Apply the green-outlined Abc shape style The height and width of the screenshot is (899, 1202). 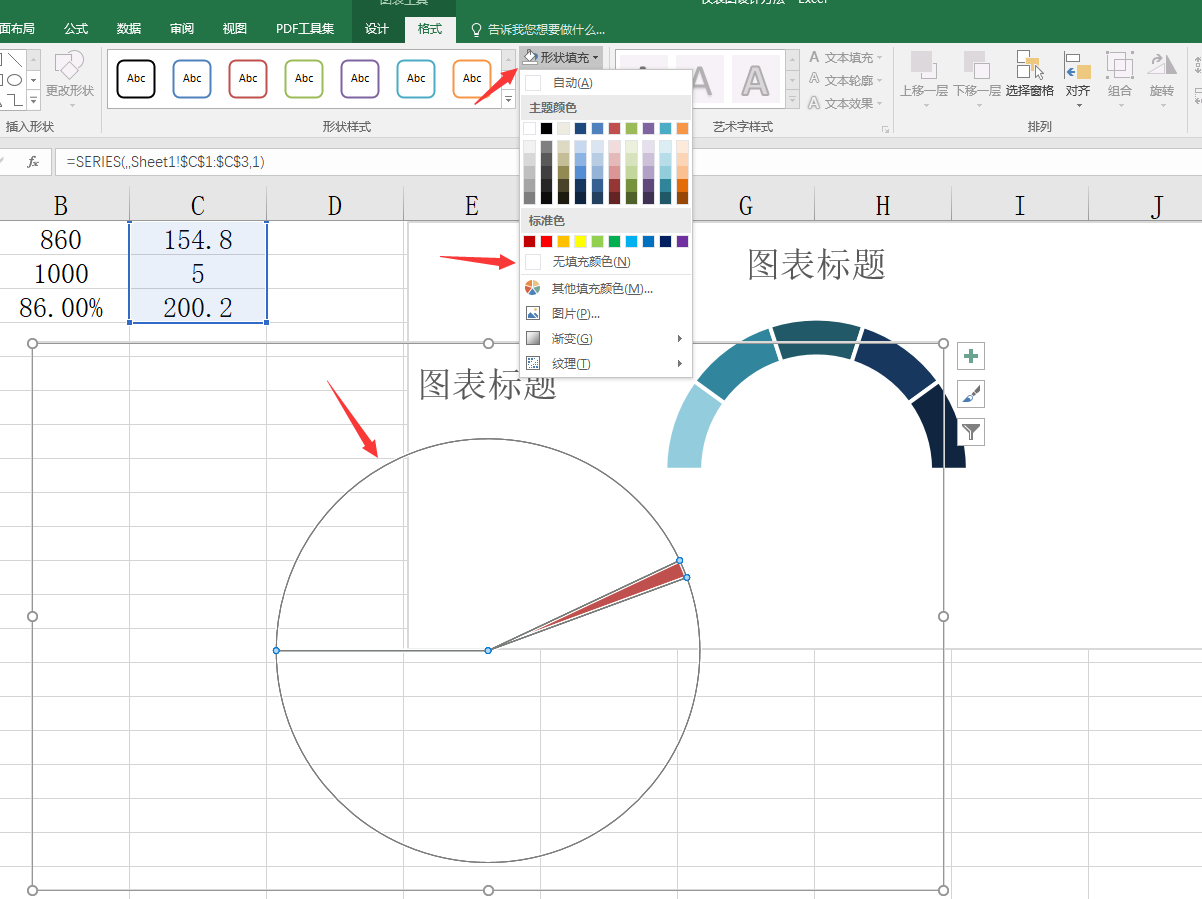pos(304,78)
